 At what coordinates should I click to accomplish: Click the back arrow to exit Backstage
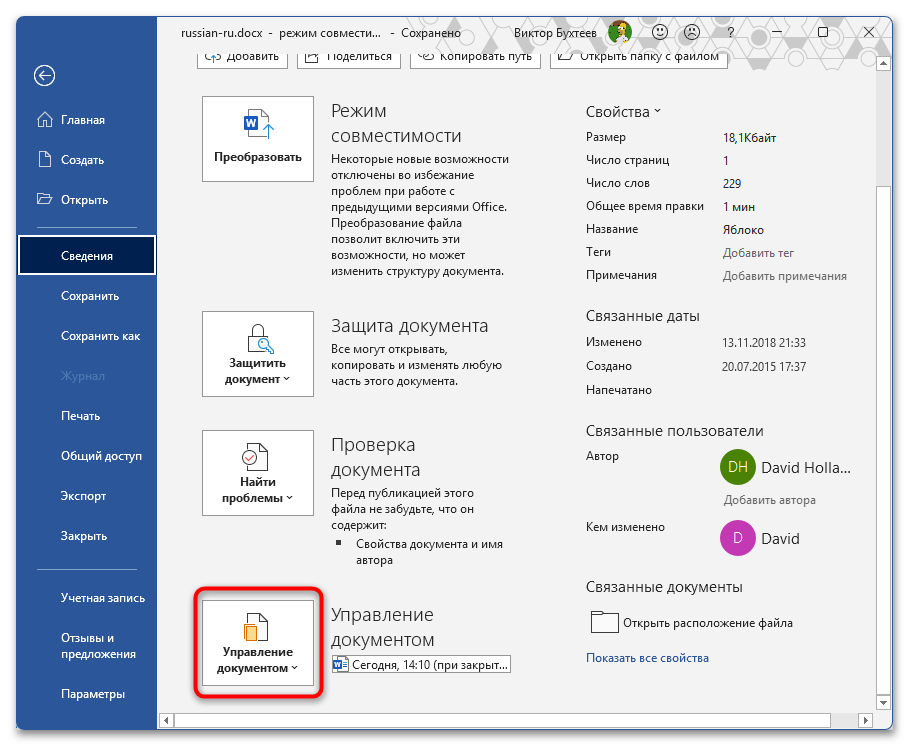pos(44,75)
